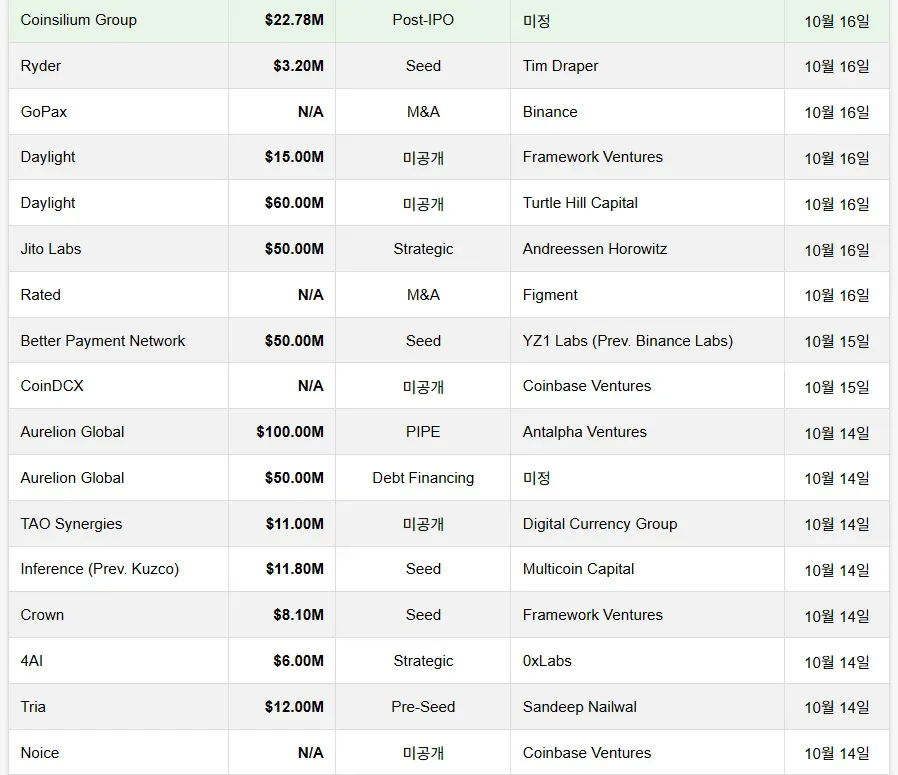Select the Binance investor cell

point(550,112)
